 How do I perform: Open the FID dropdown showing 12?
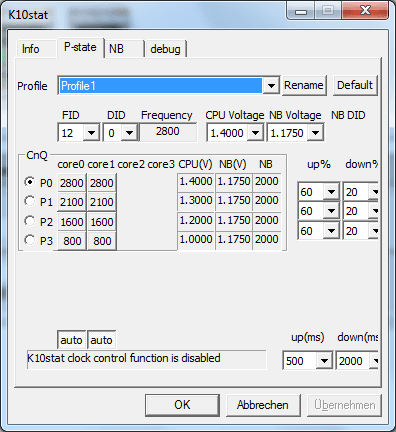pos(91,133)
